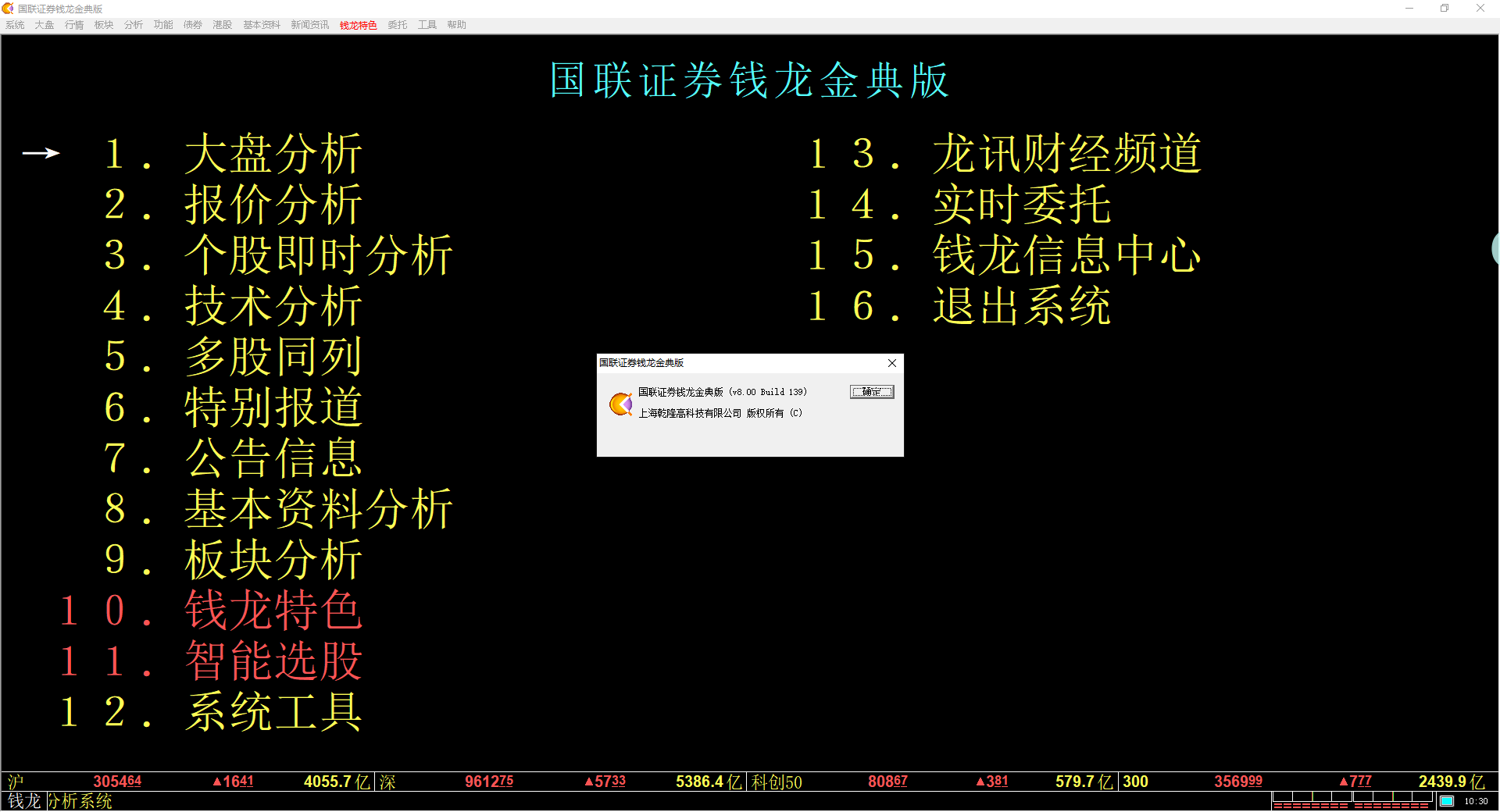Image resolution: width=1500 pixels, height=812 pixels.
Task: Click the 科创50 turnover 579.7 亿
Action: pyautogui.click(x=1084, y=782)
